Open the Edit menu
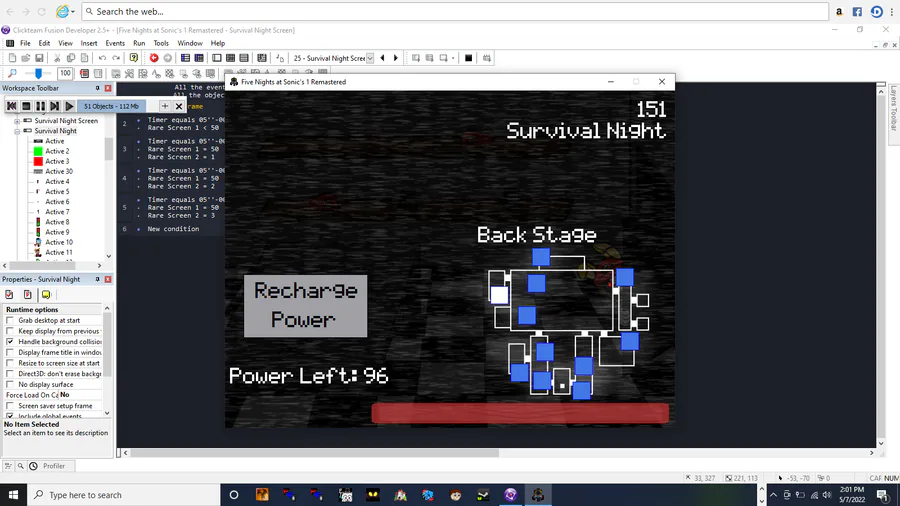The height and width of the screenshot is (506, 900). click(44, 43)
